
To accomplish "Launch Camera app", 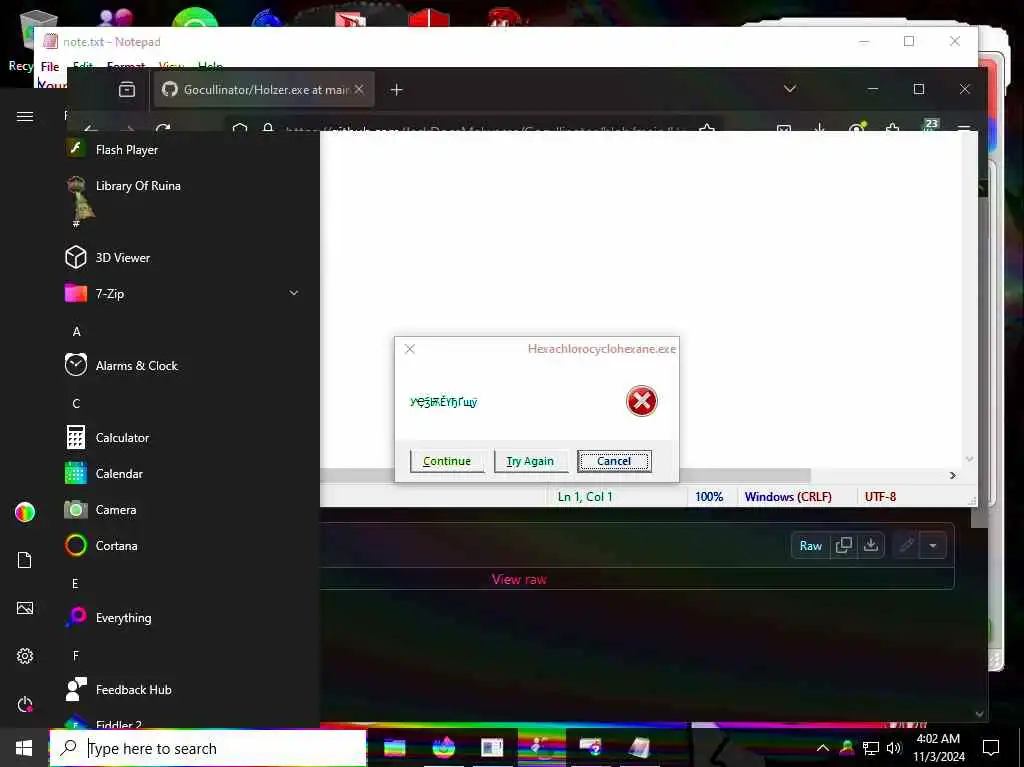I will 116,510.
